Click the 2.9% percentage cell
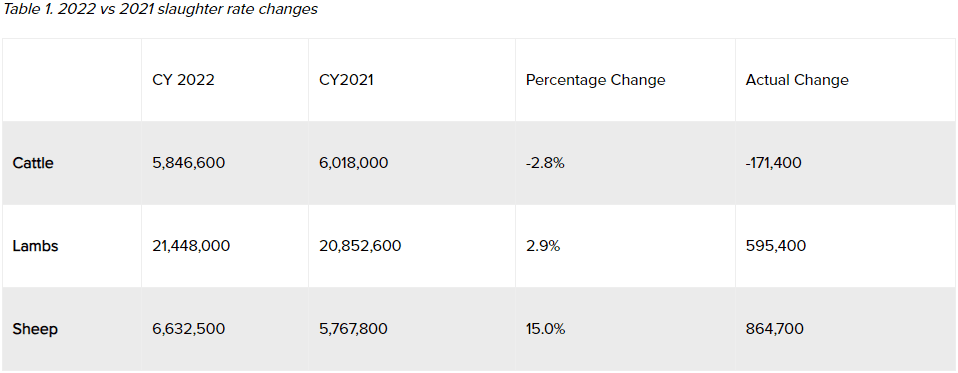This screenshot has width=958, height=373. click(x=543, y=246)
